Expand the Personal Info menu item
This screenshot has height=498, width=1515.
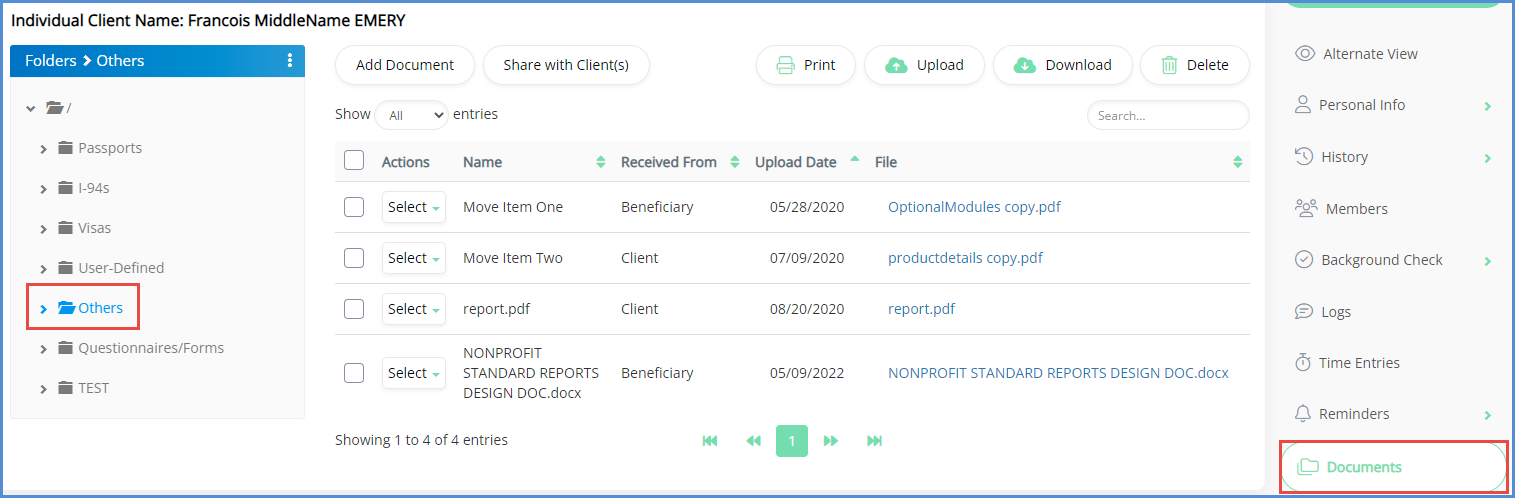1364,105
